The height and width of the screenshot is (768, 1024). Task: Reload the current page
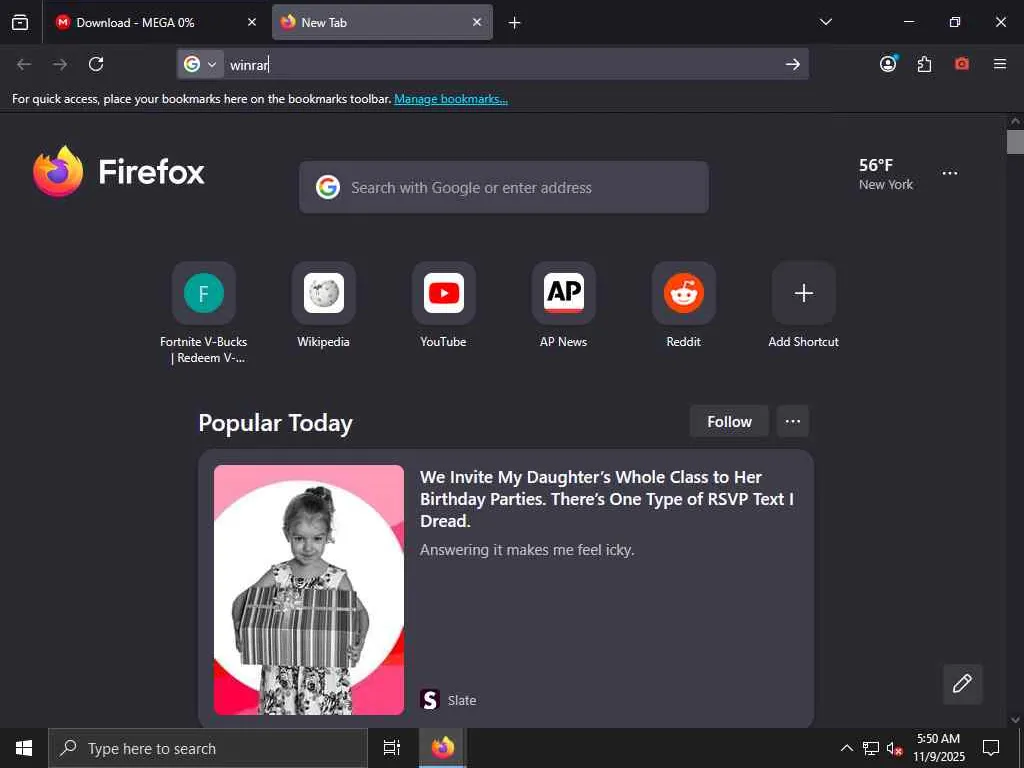(96, 64)
